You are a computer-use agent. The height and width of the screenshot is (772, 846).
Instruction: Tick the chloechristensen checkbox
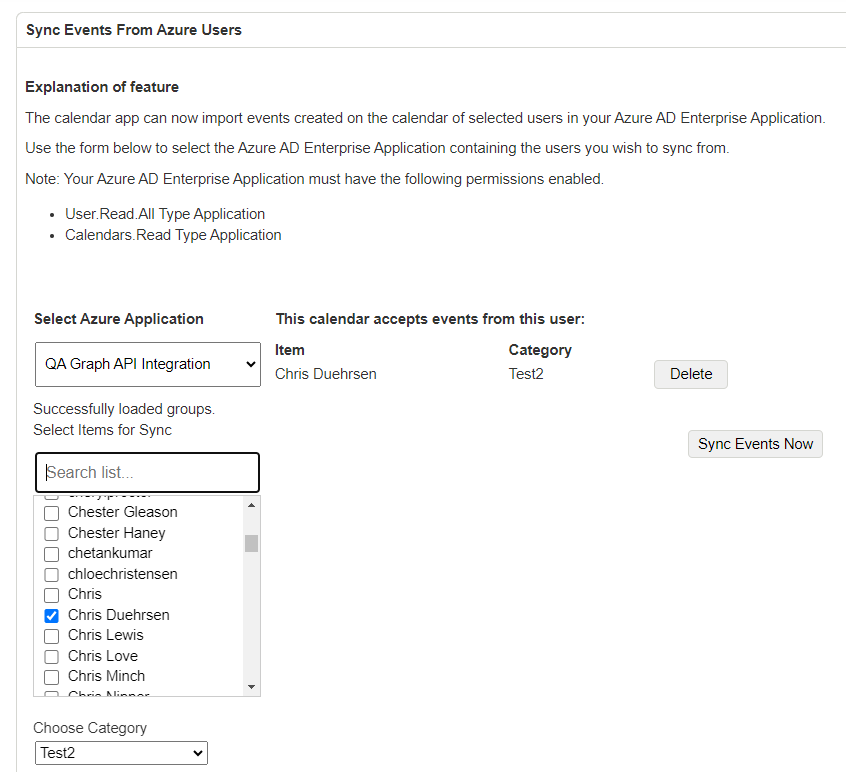[51, 575]
